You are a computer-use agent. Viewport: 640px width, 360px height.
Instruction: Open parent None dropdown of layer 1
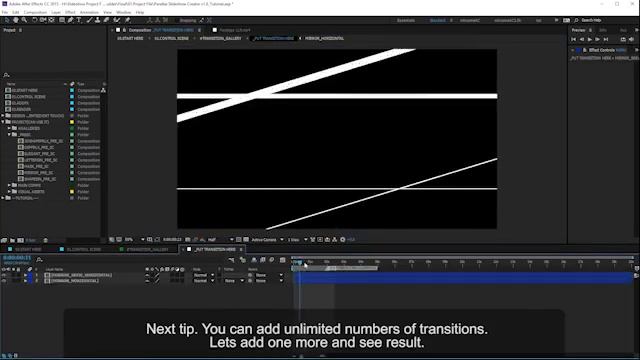(x=269, y=275)
